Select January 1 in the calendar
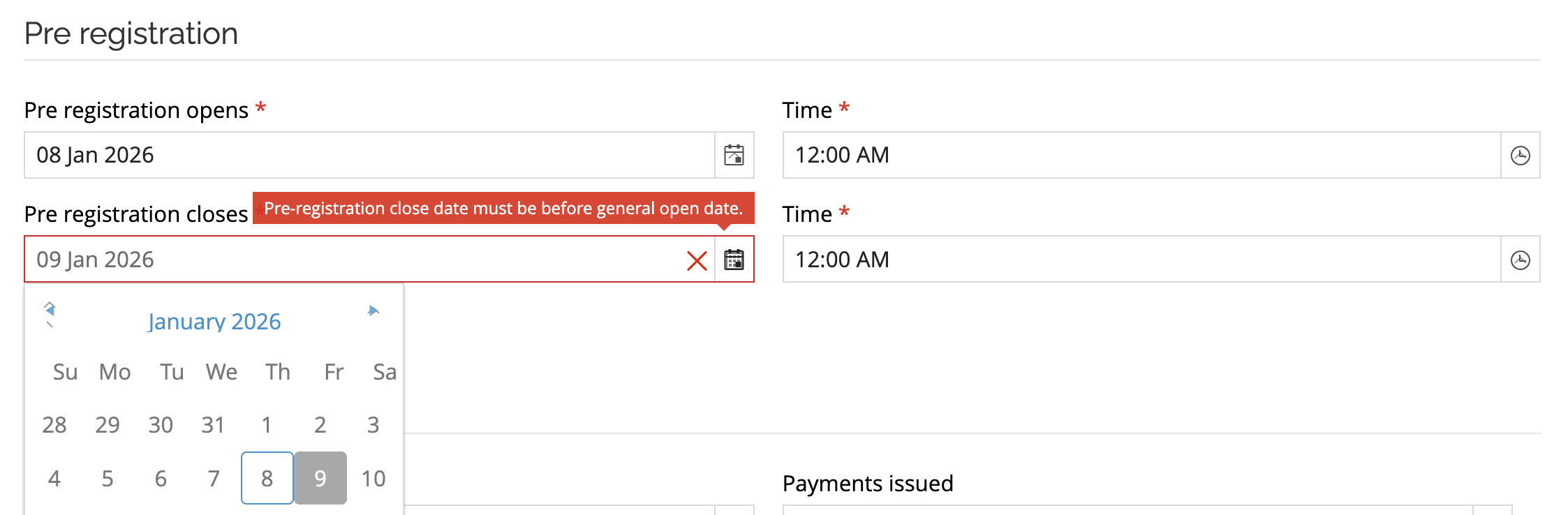Screen dimensions: 1568x515 tap(267, 424)
